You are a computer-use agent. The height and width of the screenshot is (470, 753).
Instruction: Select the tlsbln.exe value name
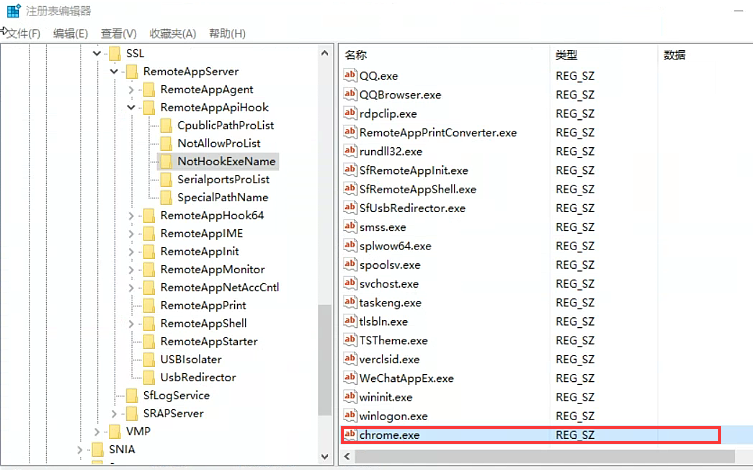point(383,322)
